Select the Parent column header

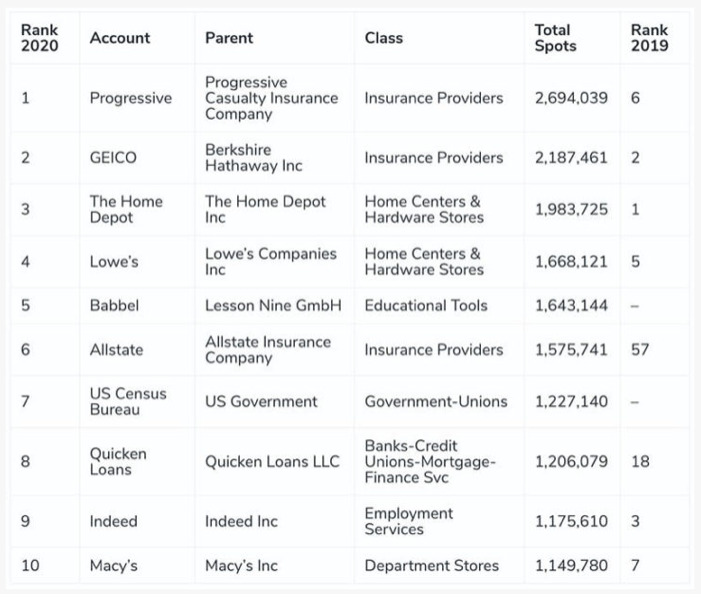point(229,38)
